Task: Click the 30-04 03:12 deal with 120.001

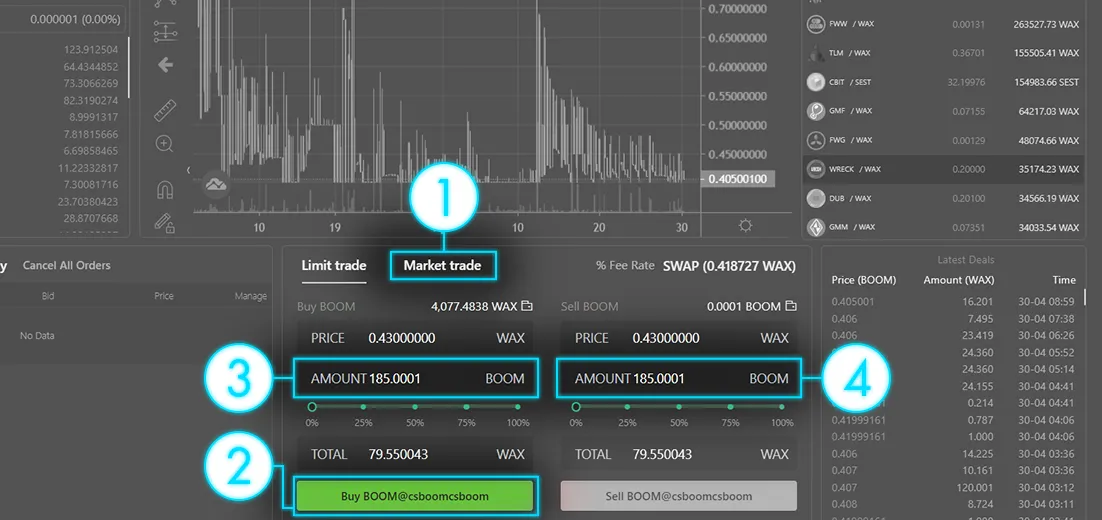Action: click(x=953, y=487)
